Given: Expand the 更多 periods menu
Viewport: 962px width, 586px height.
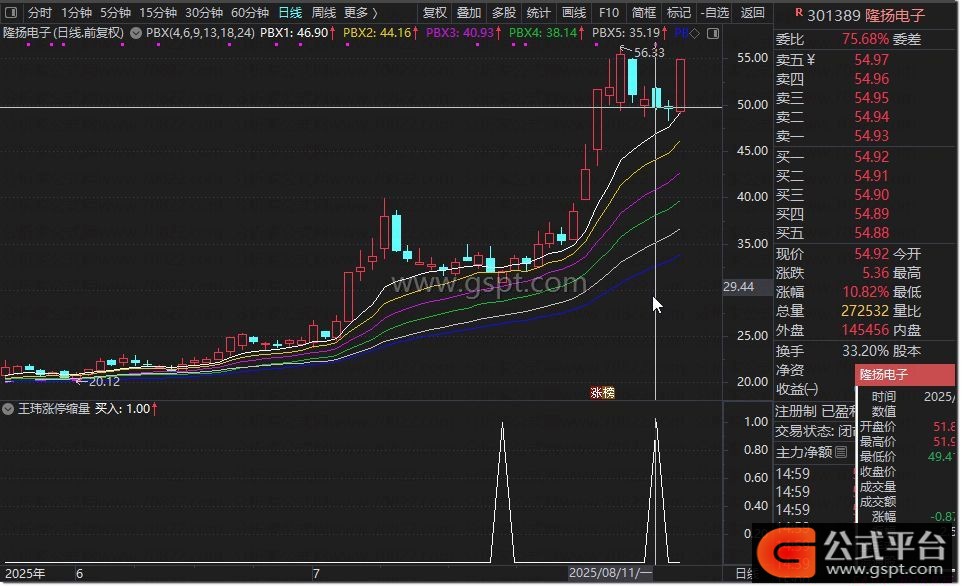Looking at the screenshot, I should click(x=361, y=12).
